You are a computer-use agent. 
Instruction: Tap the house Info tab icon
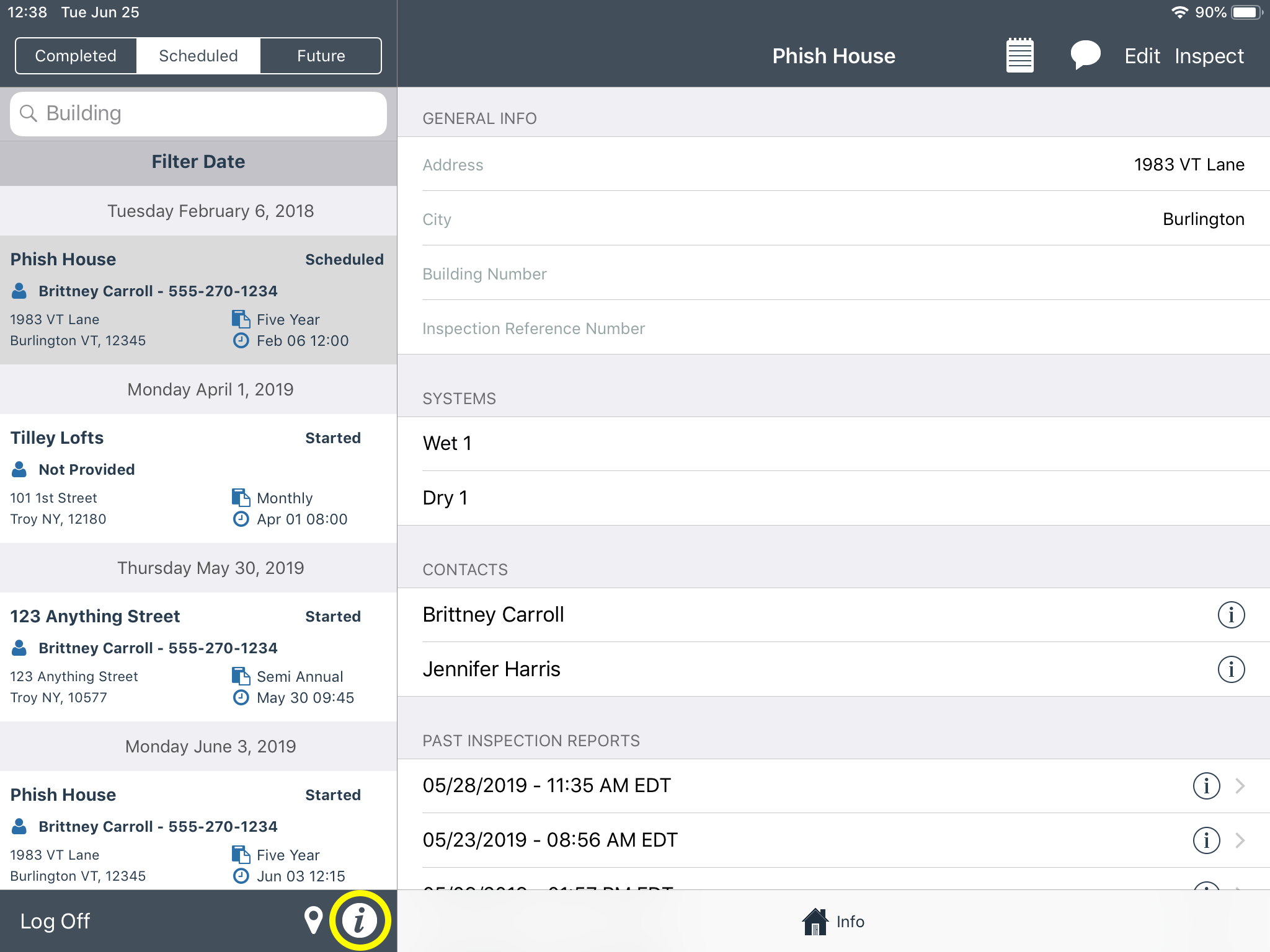(x=815, y=922)
